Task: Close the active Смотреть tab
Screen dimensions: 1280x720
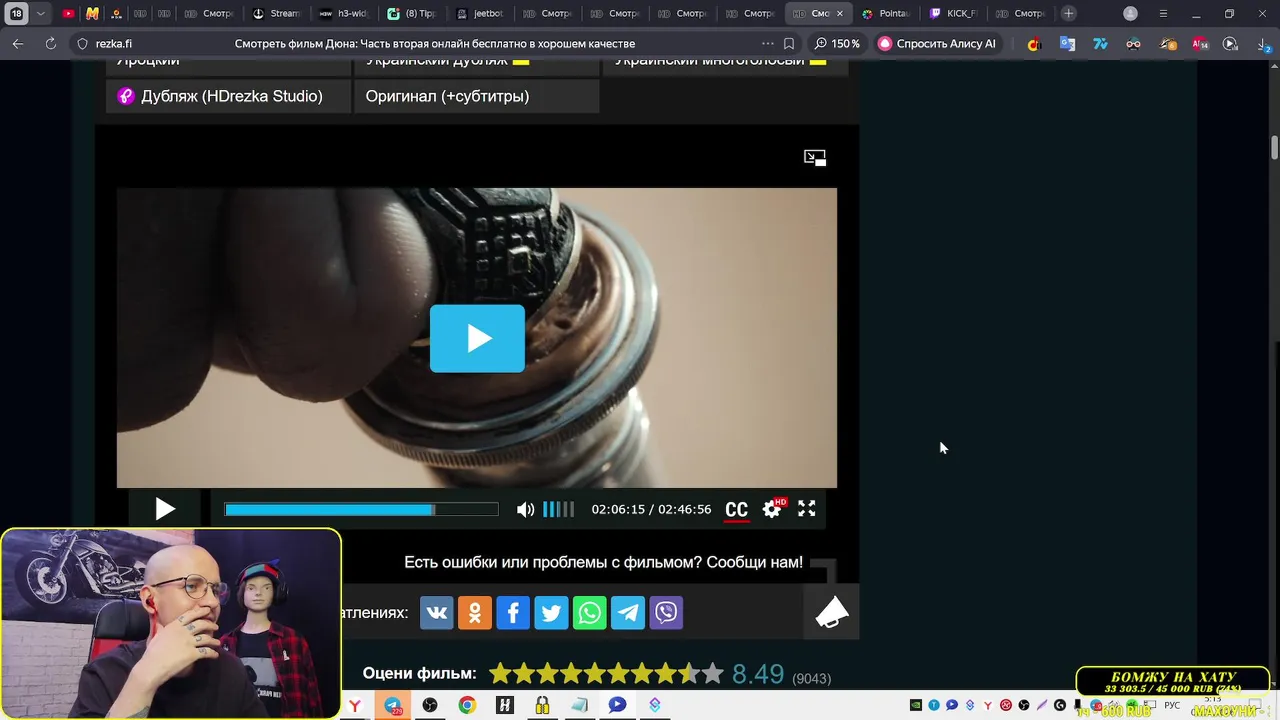Action: coord(840,14)
